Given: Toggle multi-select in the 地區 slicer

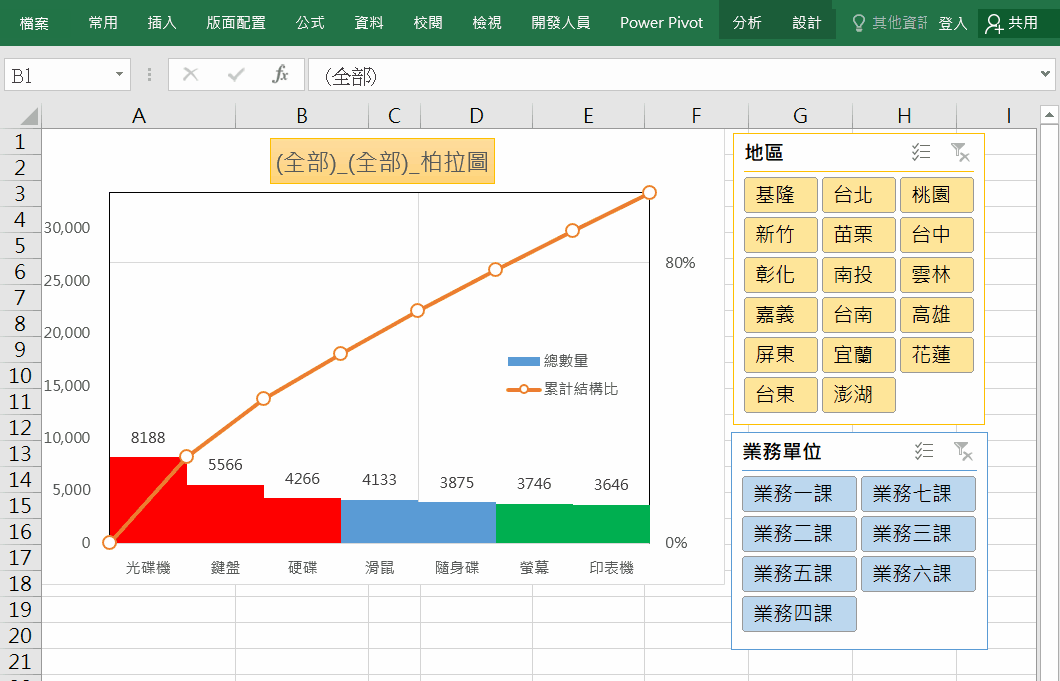Looking at the screenshot, I should [922, 152].
